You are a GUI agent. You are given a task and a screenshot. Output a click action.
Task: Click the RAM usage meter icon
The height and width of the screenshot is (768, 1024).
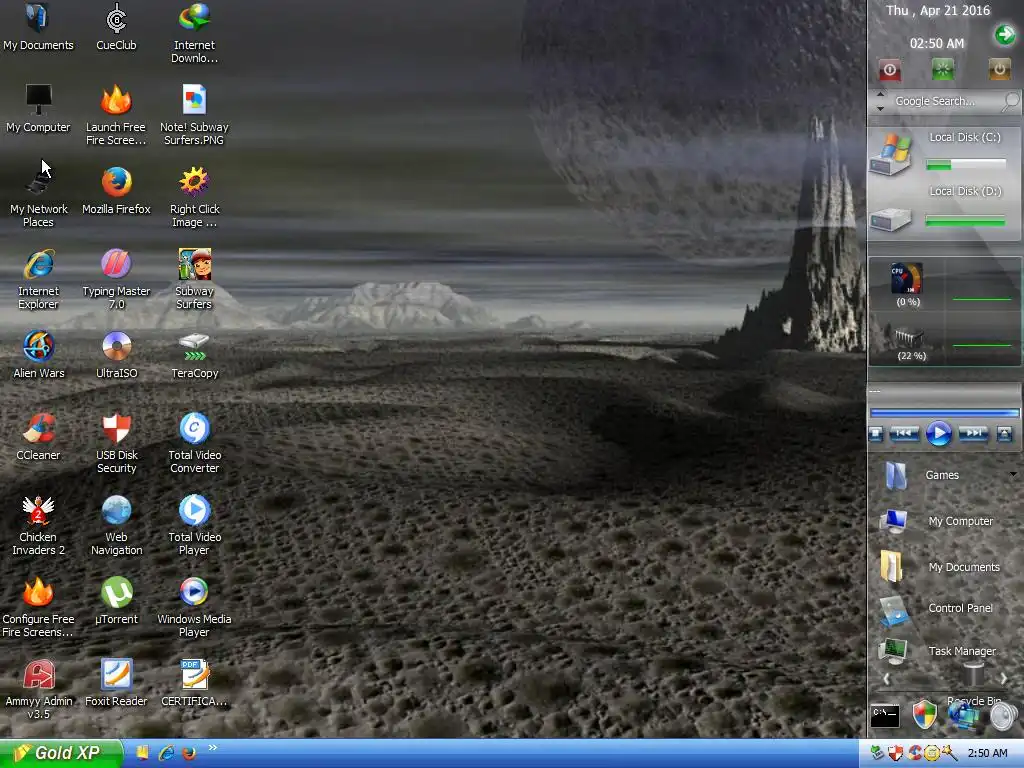pos(908,337)
